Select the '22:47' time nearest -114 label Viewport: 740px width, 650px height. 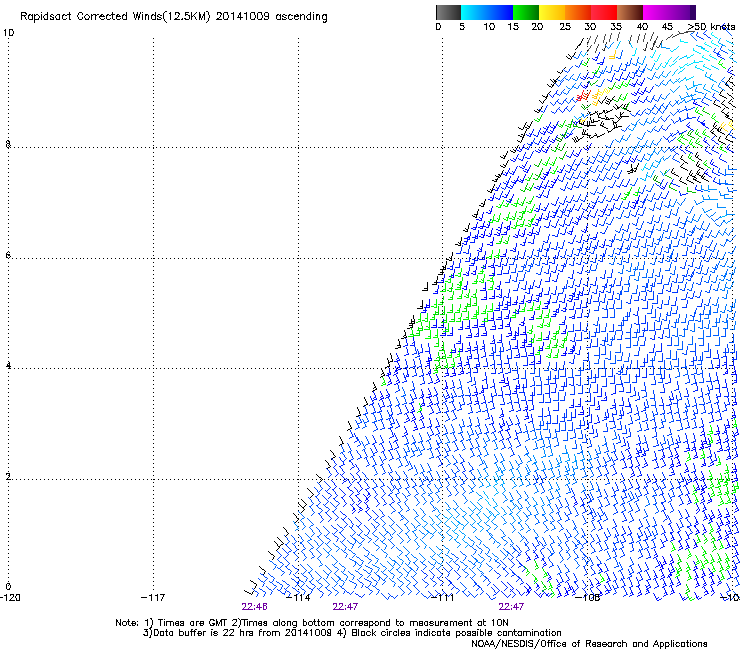[345, 607]
